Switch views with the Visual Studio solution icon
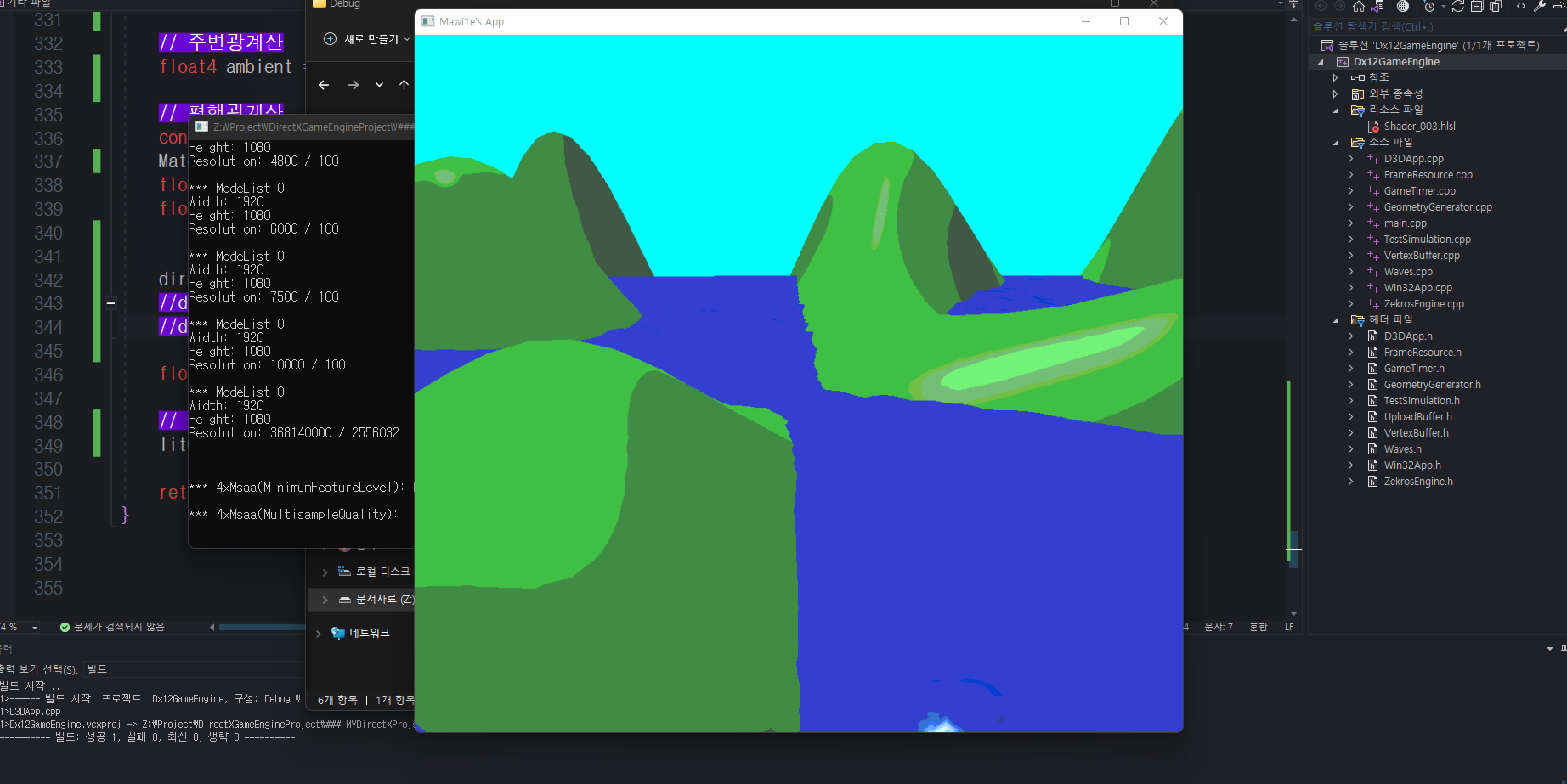 pos(1377,6)
